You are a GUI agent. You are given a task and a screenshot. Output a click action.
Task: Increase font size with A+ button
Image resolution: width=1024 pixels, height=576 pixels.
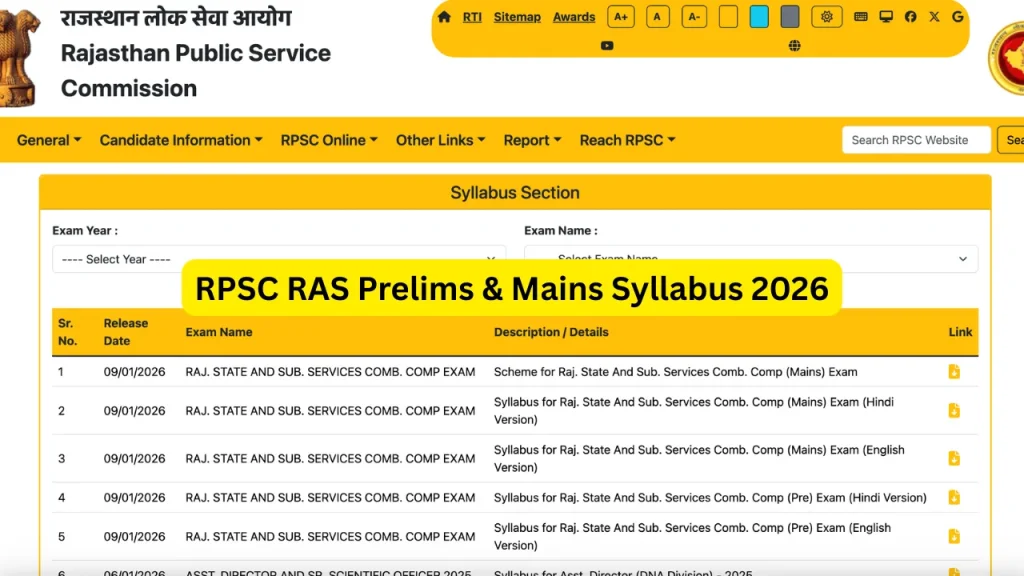(x=620, y=17)
